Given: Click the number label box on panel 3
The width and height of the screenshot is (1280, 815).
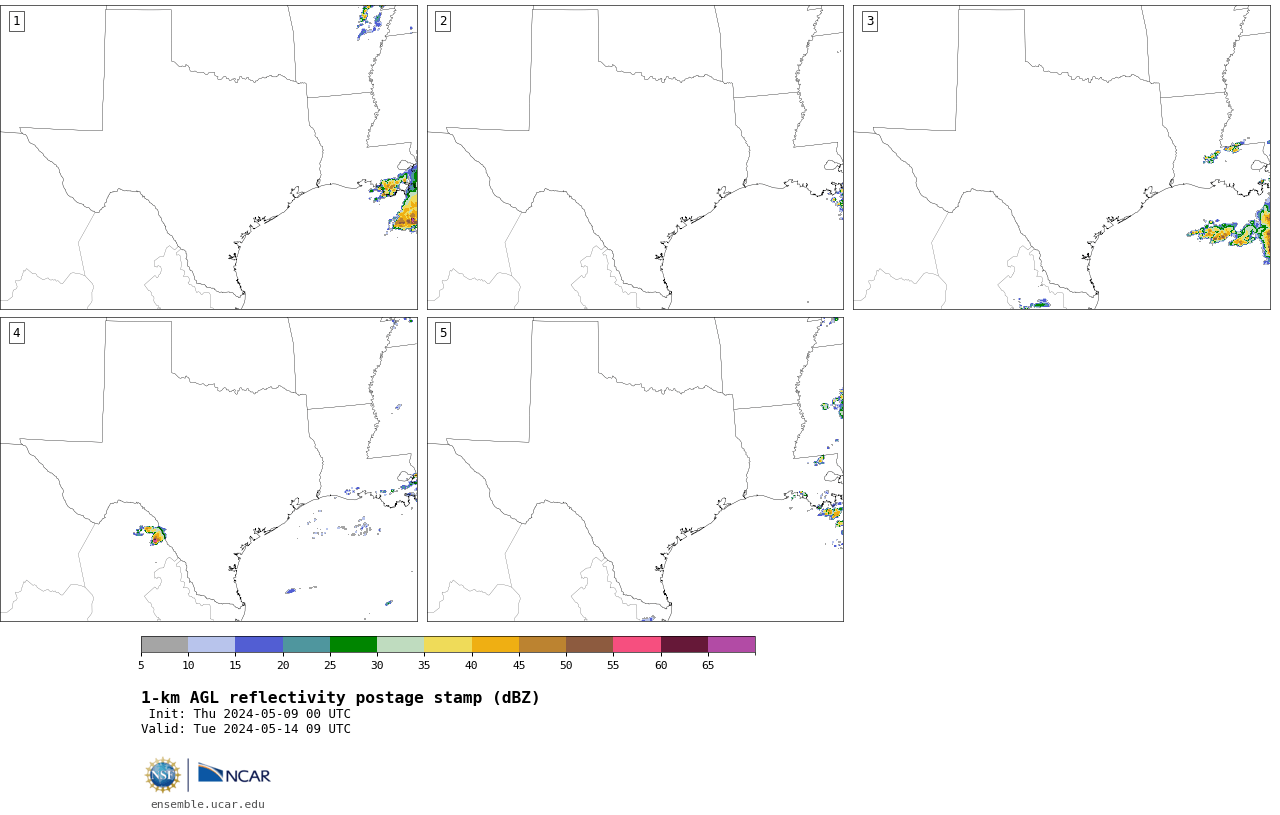Looking at the screenshot, I should 869,21.
